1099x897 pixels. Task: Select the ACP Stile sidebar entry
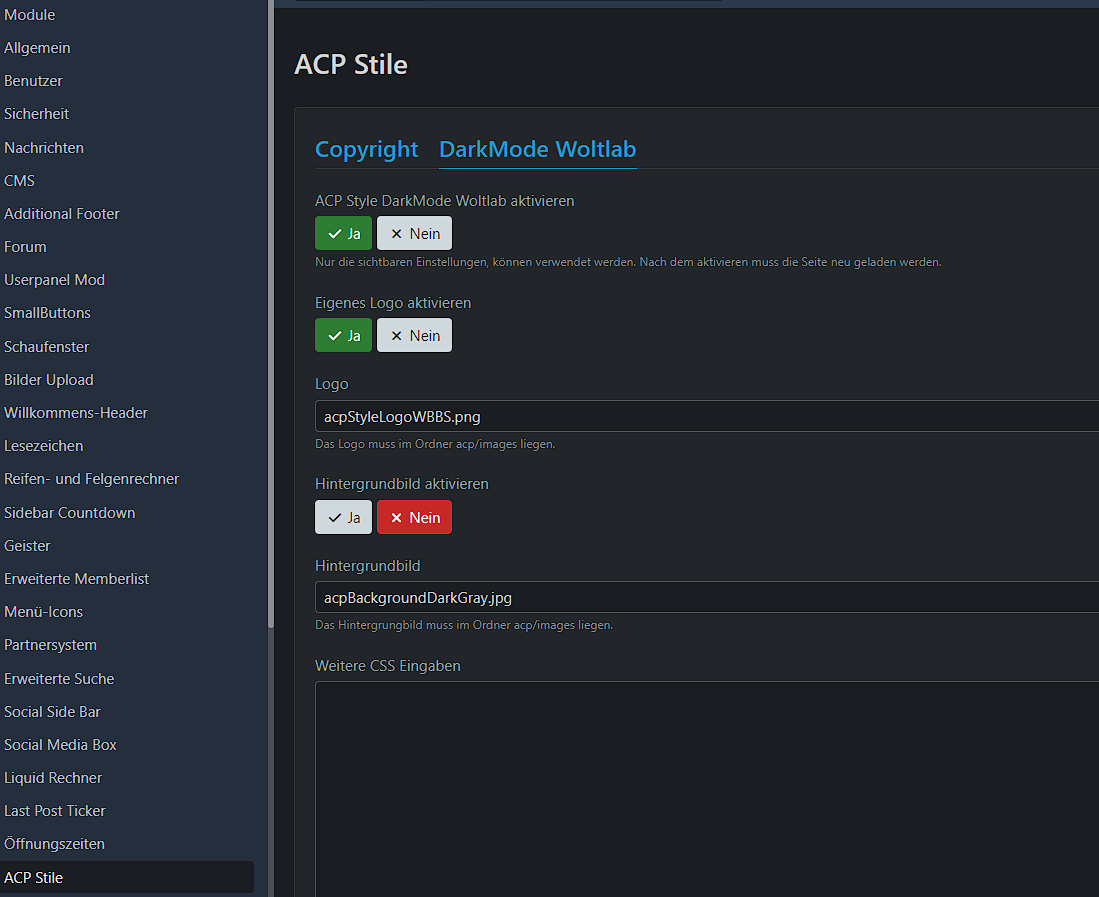click(34, 878)
